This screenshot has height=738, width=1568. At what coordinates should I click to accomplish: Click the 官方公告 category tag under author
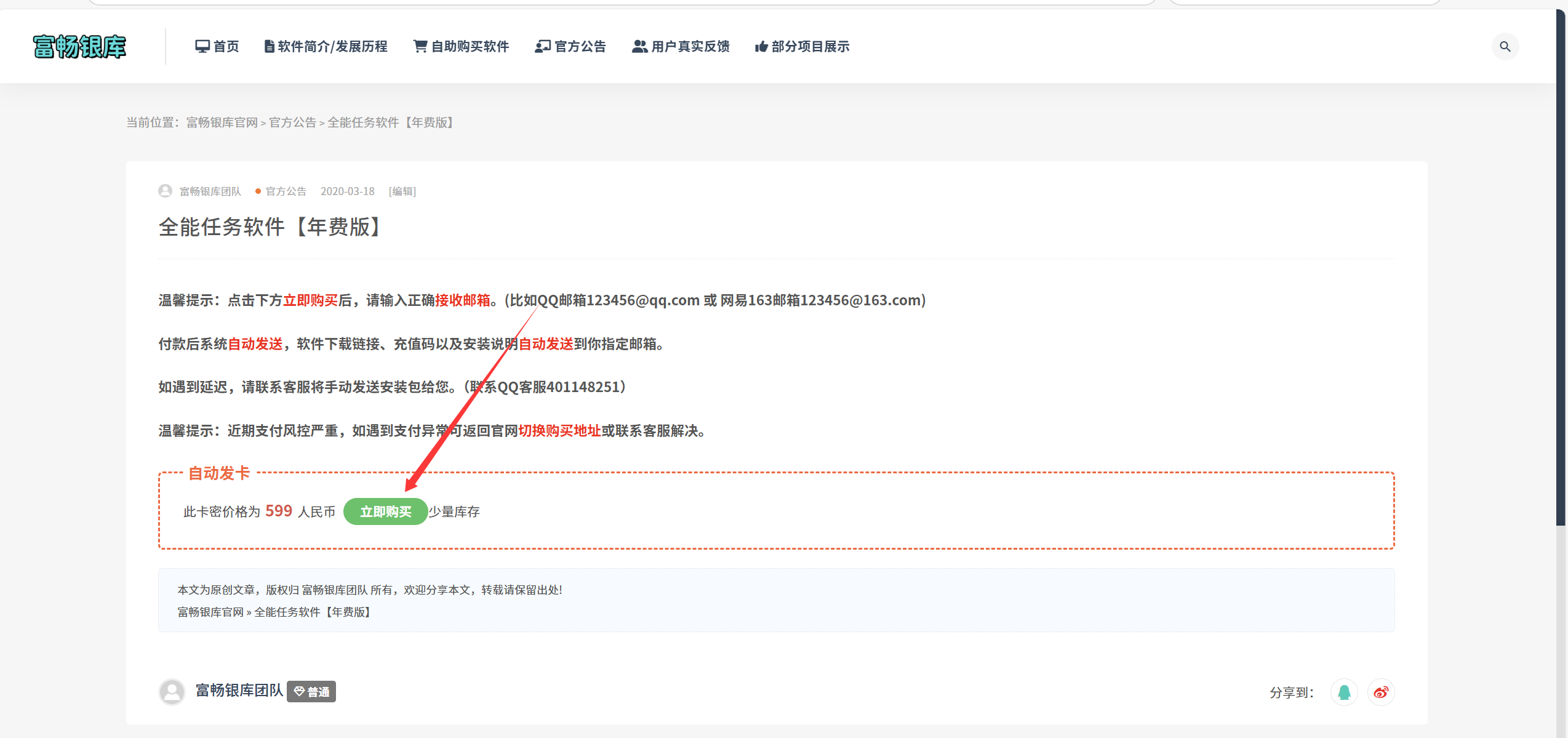(x=286, y=191)
